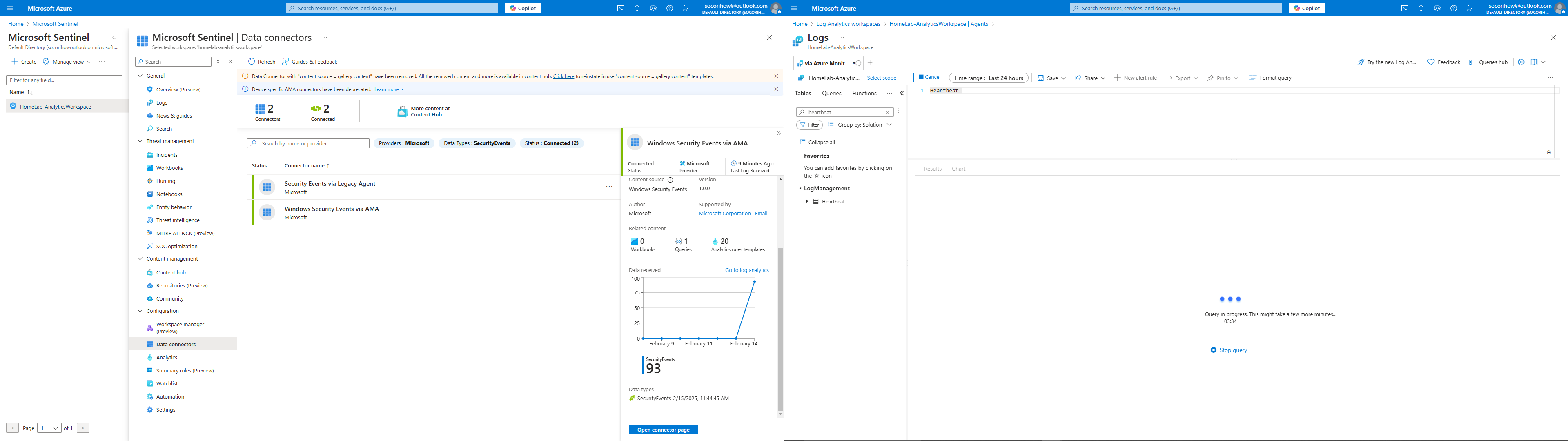Open Watchlist menu item
Viewport: 1568px width, 441px height.
coord(167,384)
